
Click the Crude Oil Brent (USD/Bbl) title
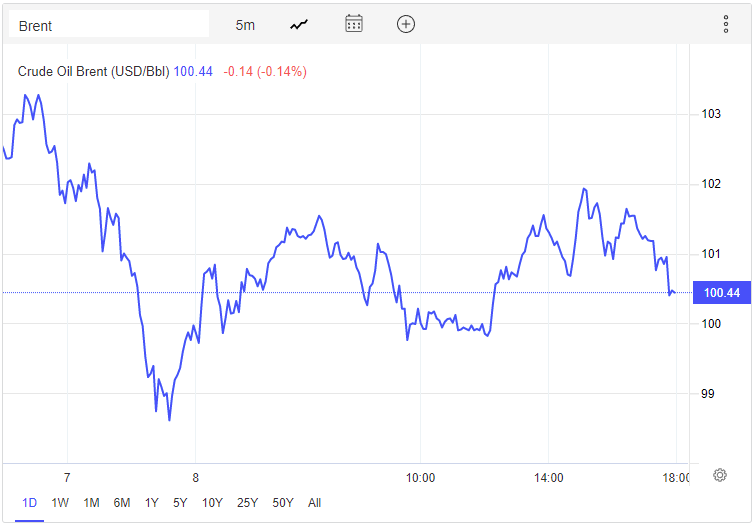click(94, 71)
